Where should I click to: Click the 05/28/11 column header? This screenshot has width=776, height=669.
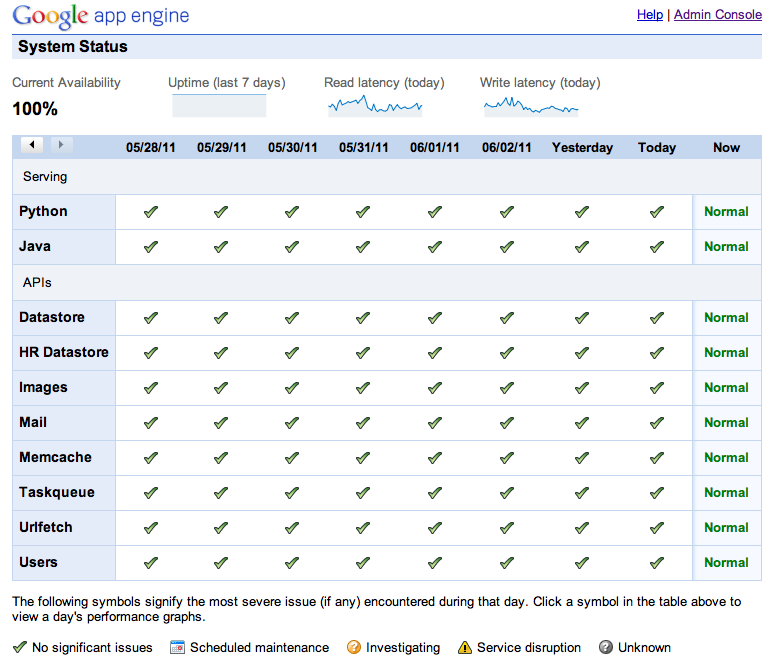(x=150, y=148)
